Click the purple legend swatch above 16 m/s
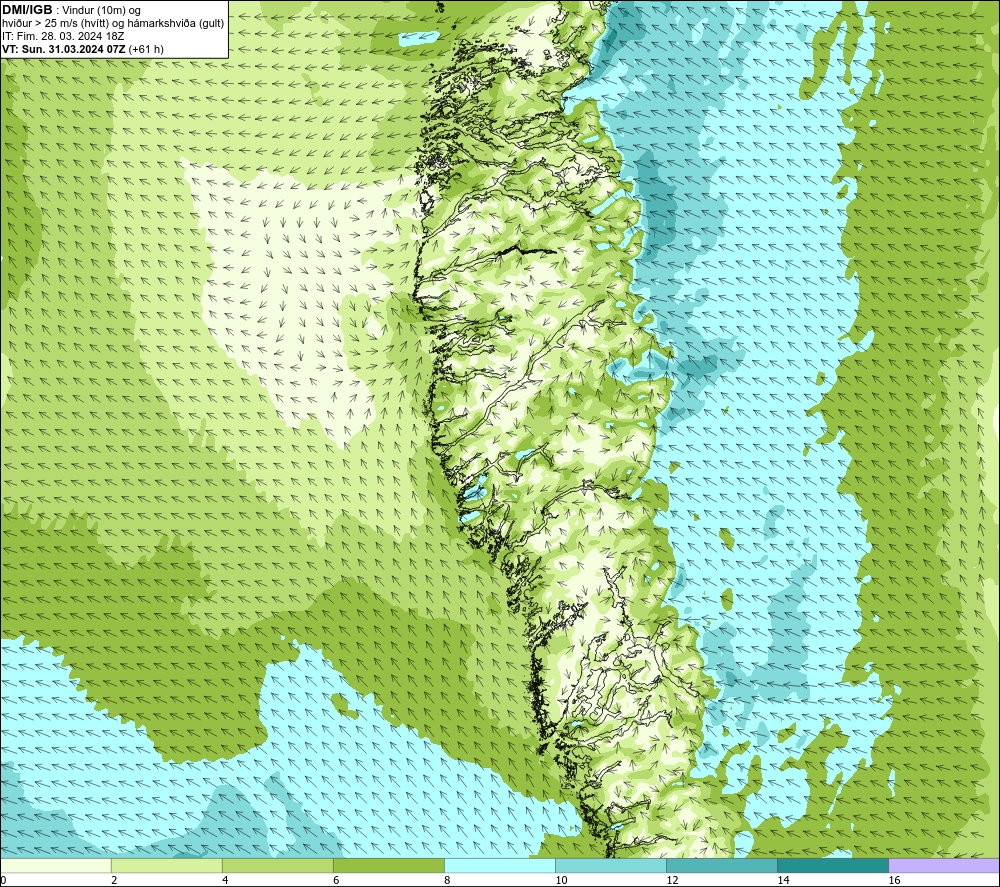The height and width of the screenshot is (887, 1000). [x=944, y=866]
